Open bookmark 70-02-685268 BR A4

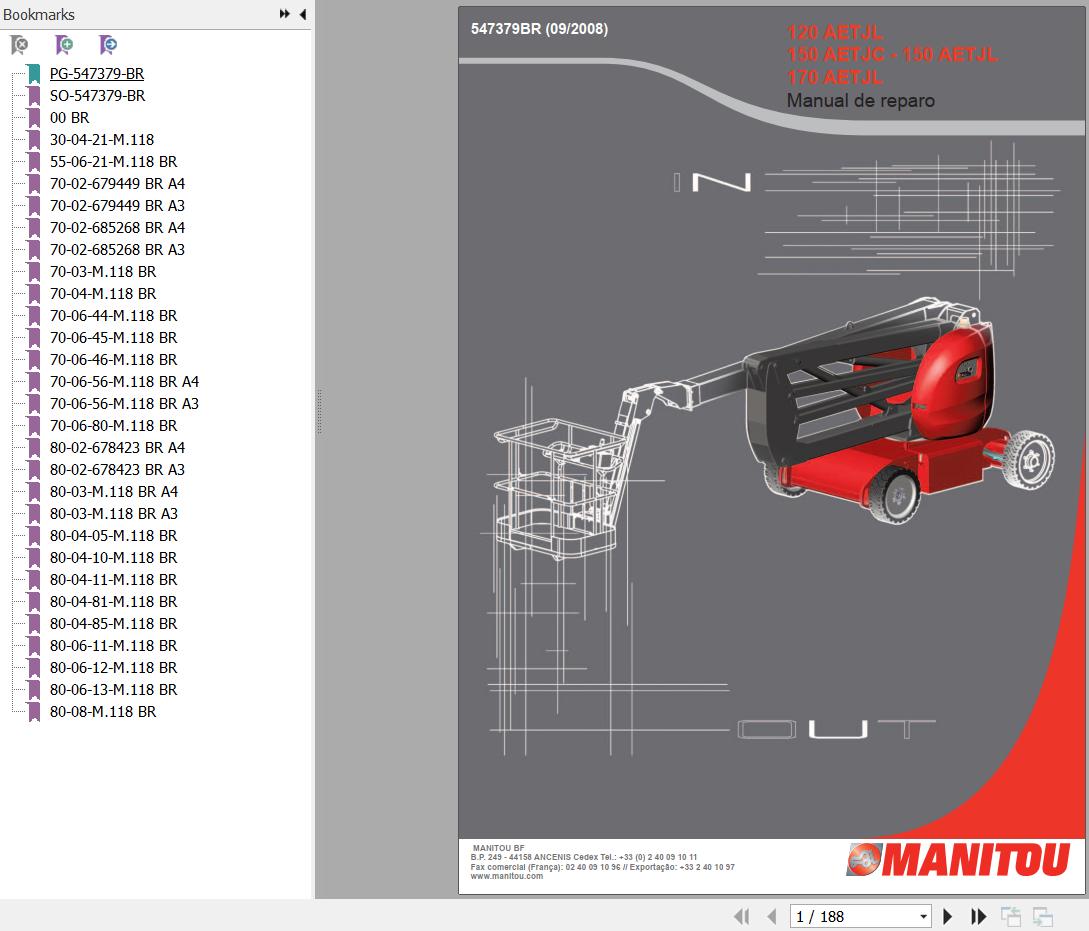click(117, 228)
